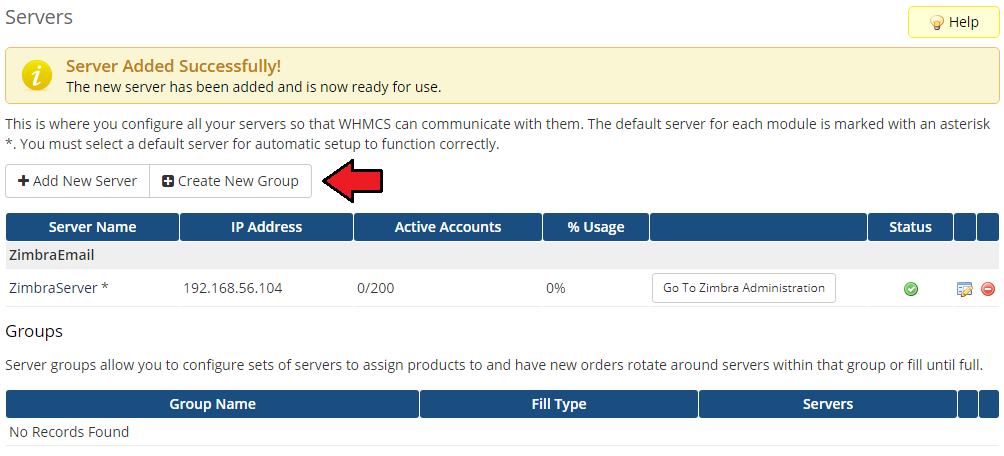Screen dimensions: 1004x456
Task: Click the Server Added Successfully! message
Action: tap(174, 67)
